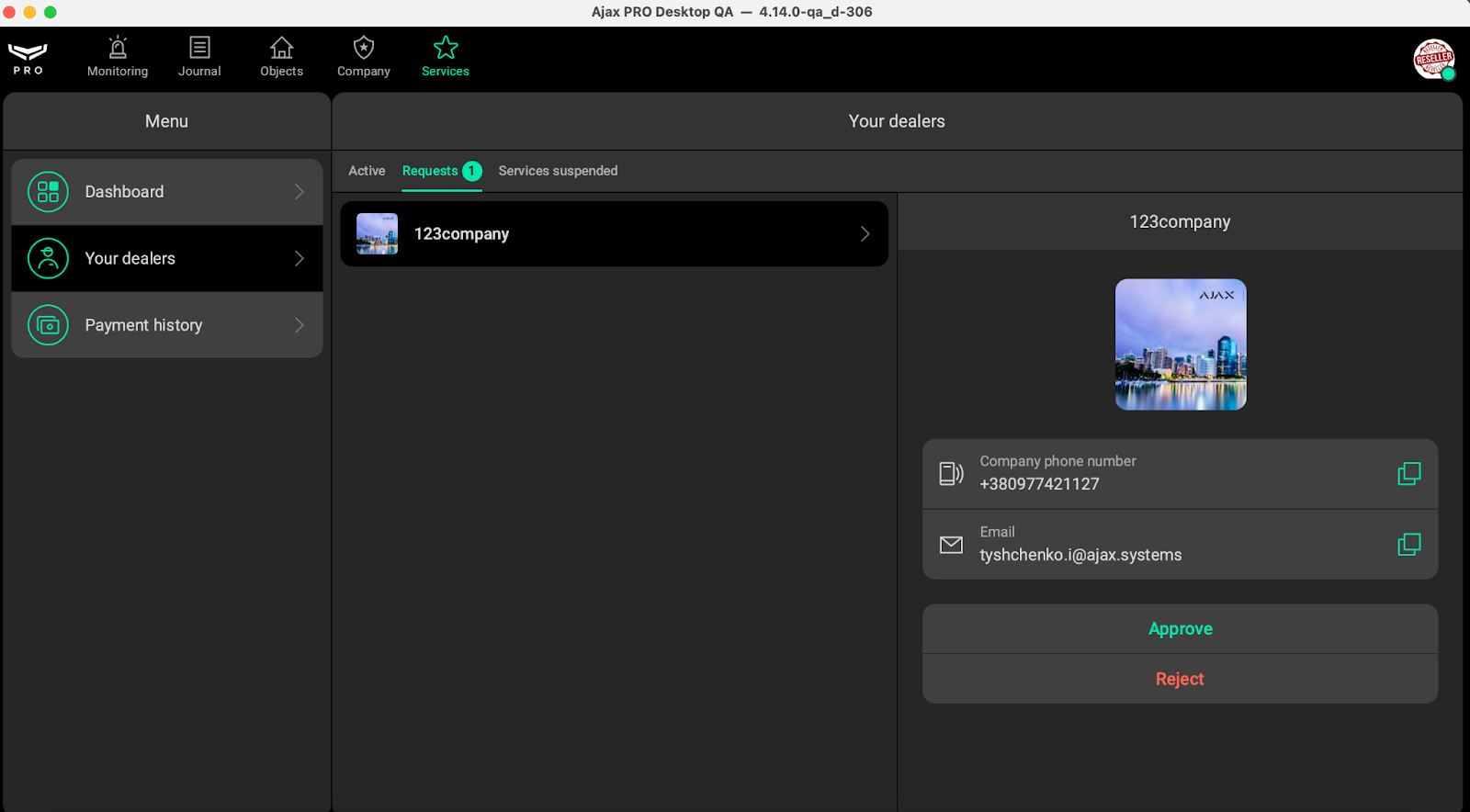Click the Reseller profile avatar
Viewport: 1470px width, 812px height.
(x=1433, y=59)
